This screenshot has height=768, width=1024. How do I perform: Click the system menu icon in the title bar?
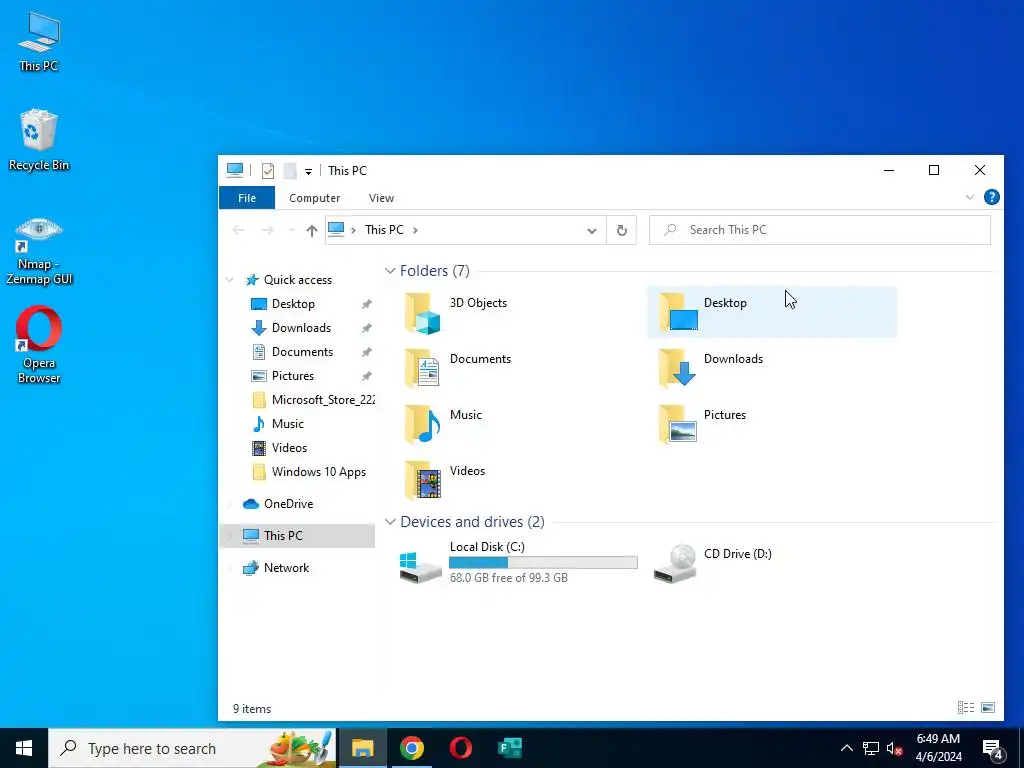click(x=235, y=170)
